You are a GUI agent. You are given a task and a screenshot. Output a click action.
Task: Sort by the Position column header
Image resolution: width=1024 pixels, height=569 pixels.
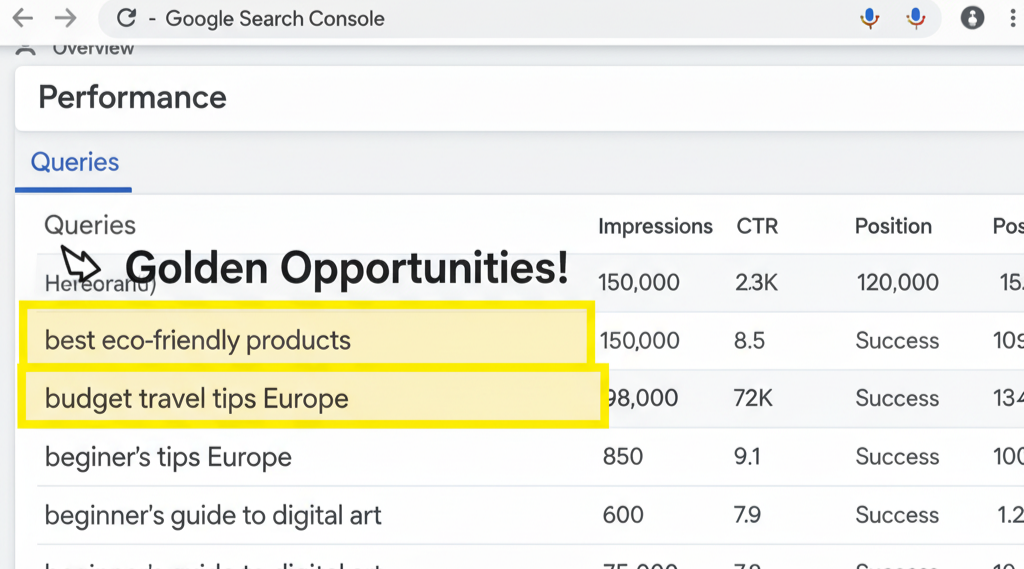pyautogui.click(x=893, y=226)
